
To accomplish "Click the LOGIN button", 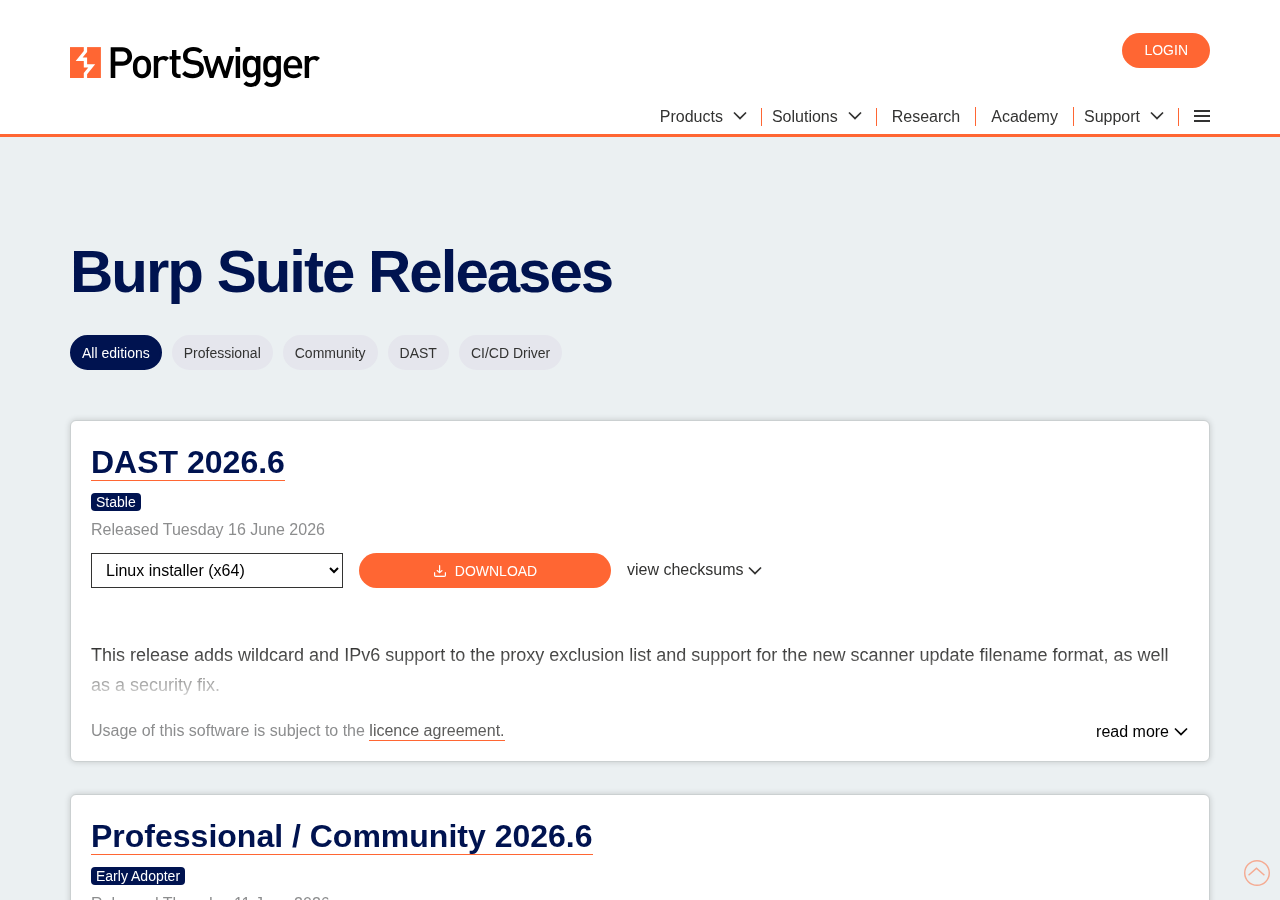I will [1166, 51].
